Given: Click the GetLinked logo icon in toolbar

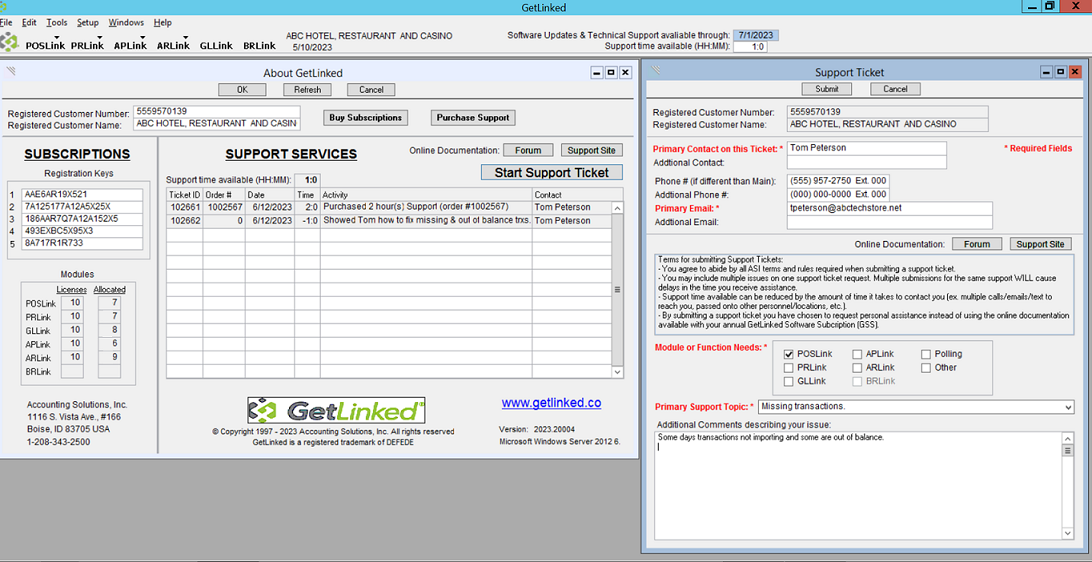Looking at the screenshot, I should (x=8, y=42).
